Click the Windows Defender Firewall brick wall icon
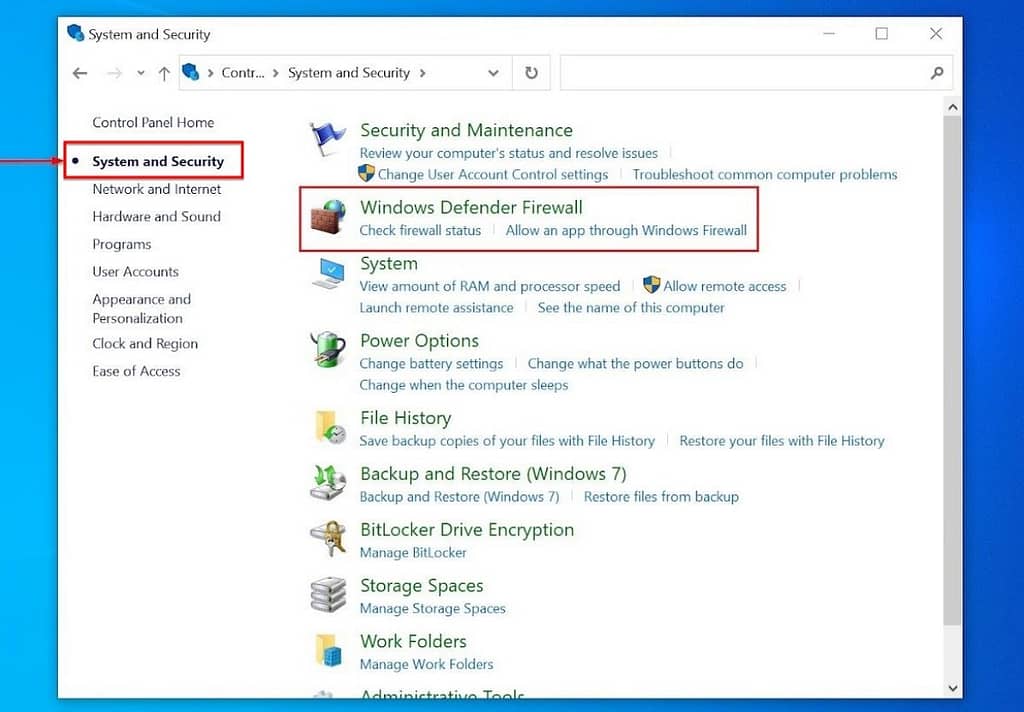 [x=328, y=218]
